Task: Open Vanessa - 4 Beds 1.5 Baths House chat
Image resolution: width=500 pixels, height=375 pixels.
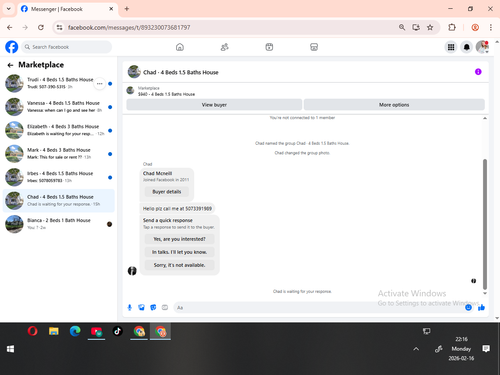Action: point(59,107)
